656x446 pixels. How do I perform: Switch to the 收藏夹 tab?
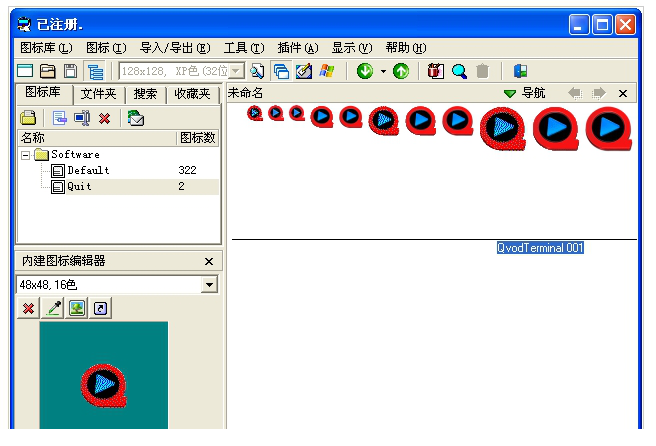tap(192, 94)
